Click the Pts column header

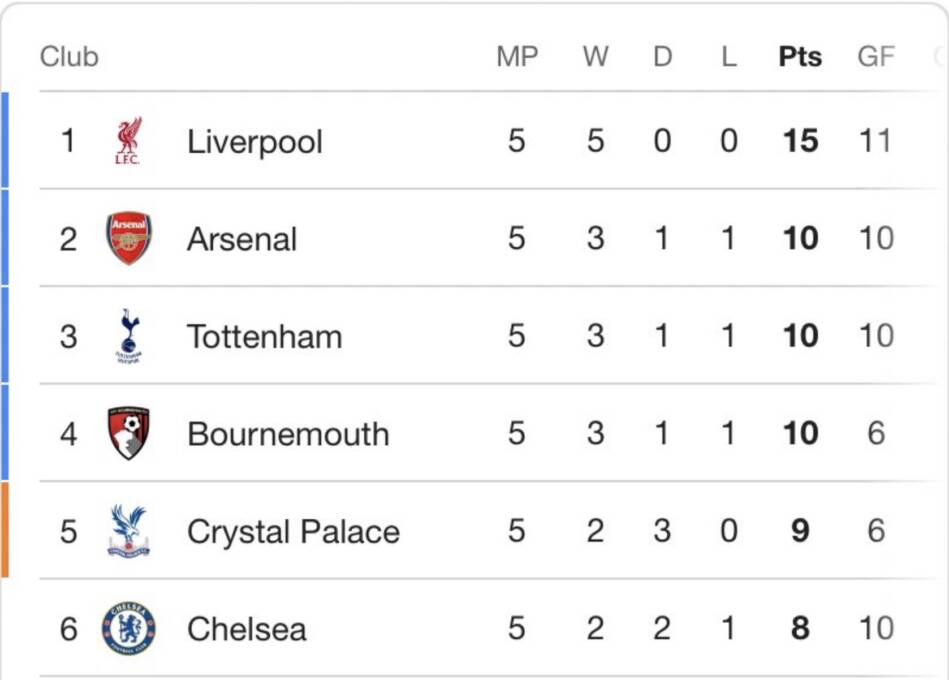click(800, 57)
